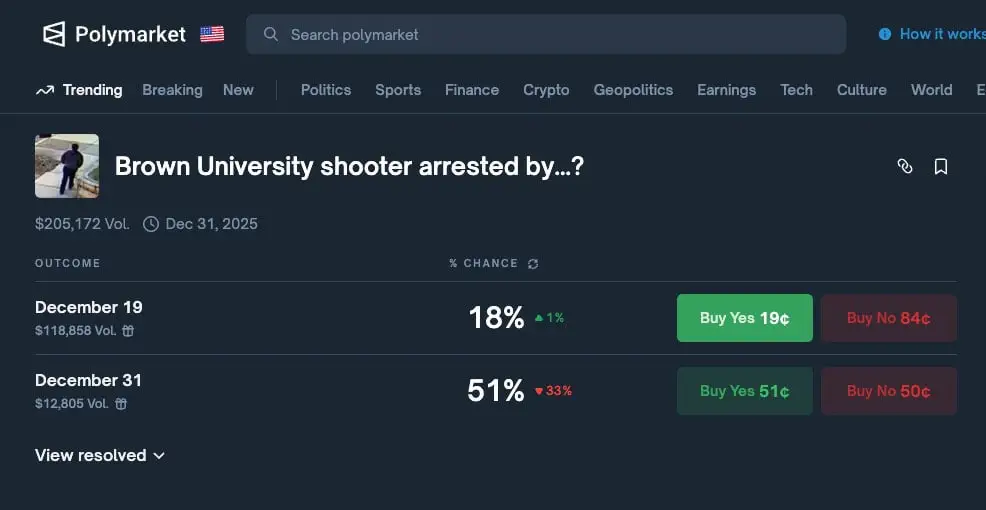Buy Yes at 51¢ for December 31
Viewport: 986px width, 510px height.
click(744, 391)
